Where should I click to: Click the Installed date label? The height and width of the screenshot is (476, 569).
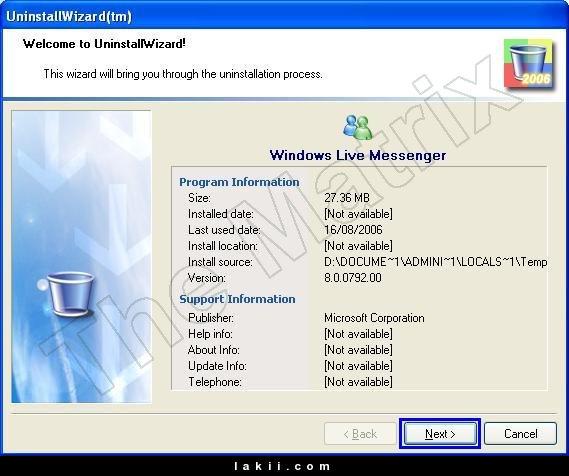pyautogui.click(x=221, y=214)
